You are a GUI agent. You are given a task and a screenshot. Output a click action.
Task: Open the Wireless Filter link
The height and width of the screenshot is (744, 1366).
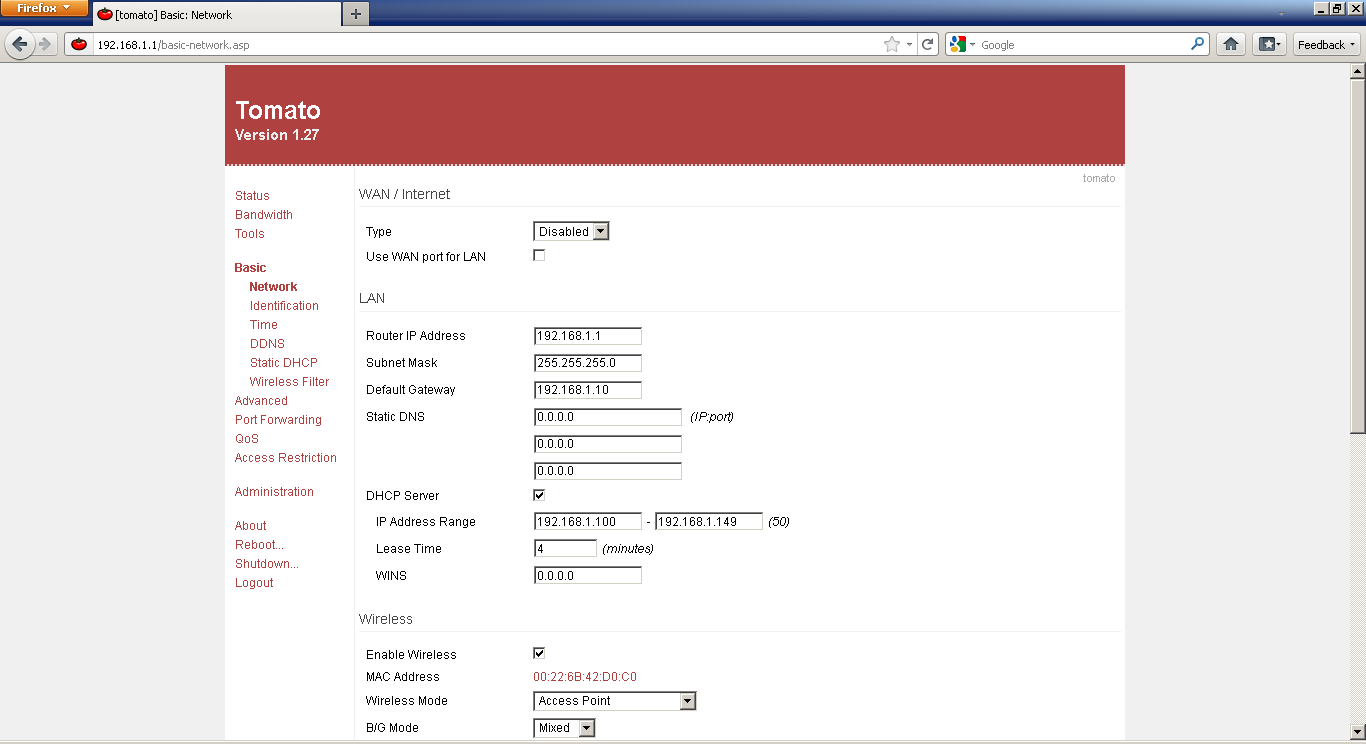pyautogui.click(x=289, y=382)
